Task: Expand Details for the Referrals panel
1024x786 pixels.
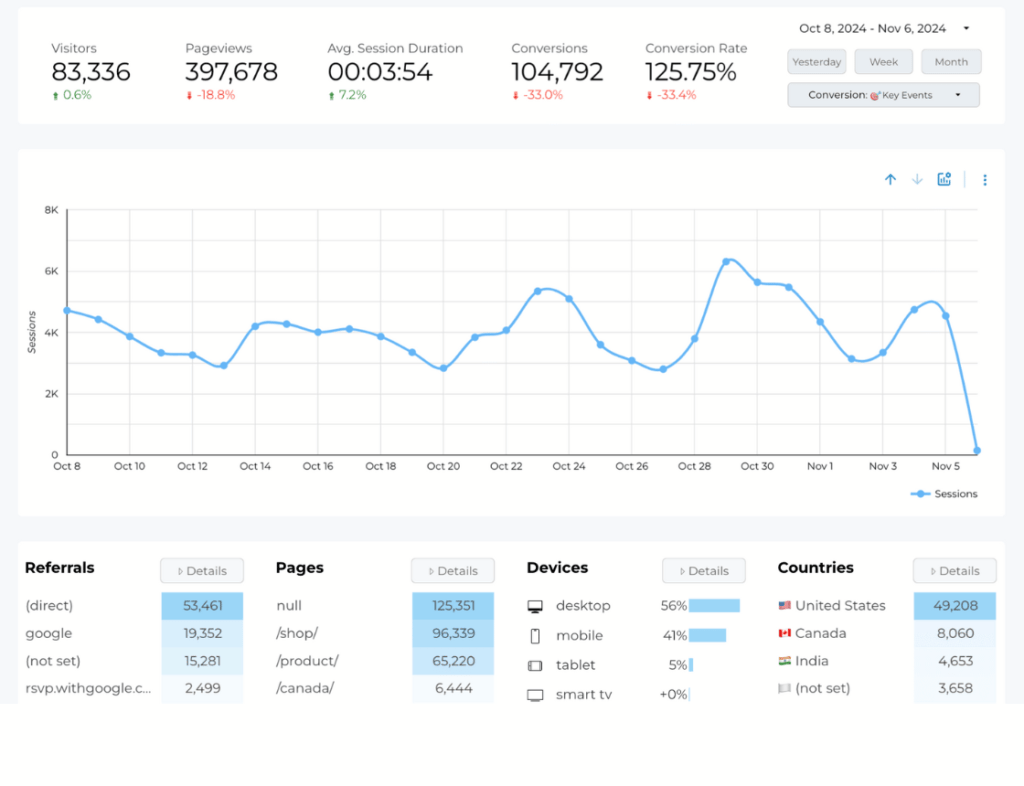Action: (x=201, y=570)
